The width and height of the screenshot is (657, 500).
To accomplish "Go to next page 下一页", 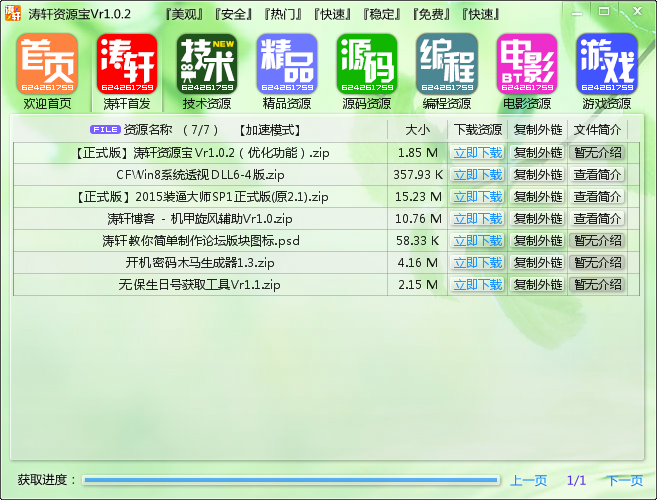I will tap(625, 480).
